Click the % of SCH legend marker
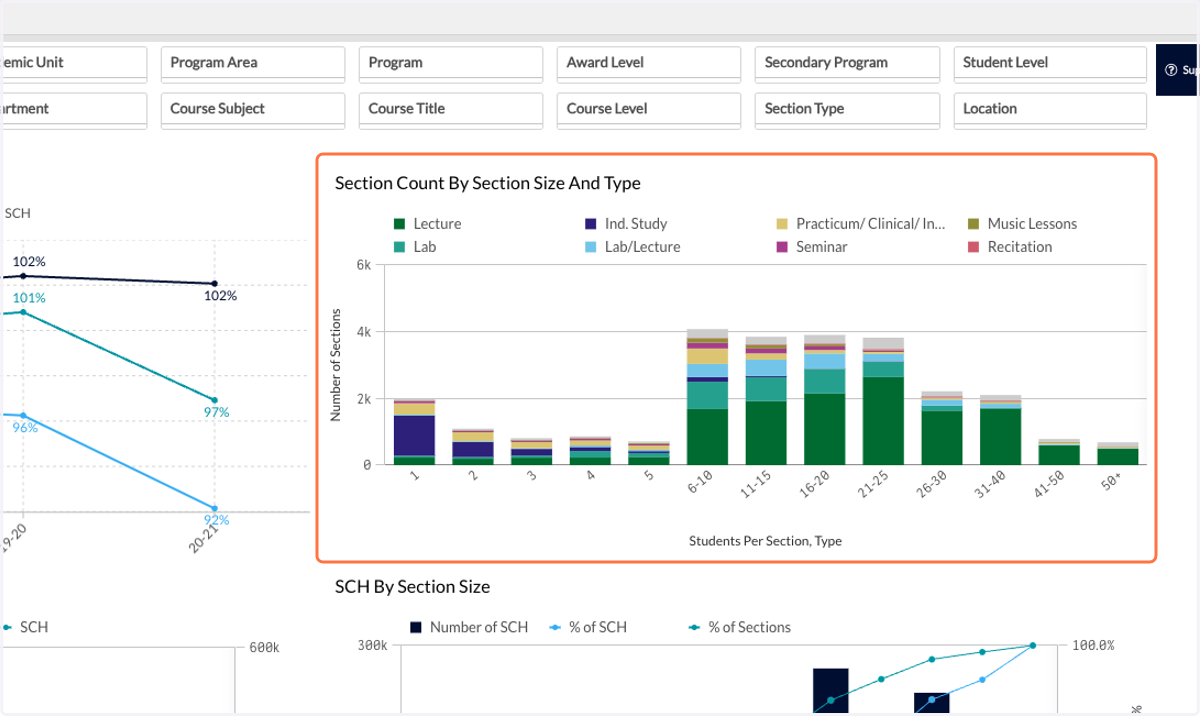The image size is (1200, 716). coord(555,628)
